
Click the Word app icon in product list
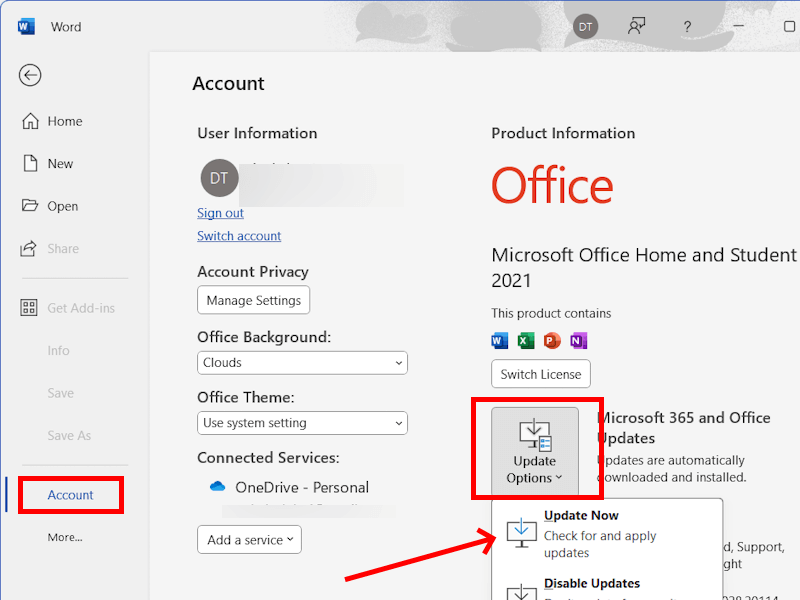[500, 341]
